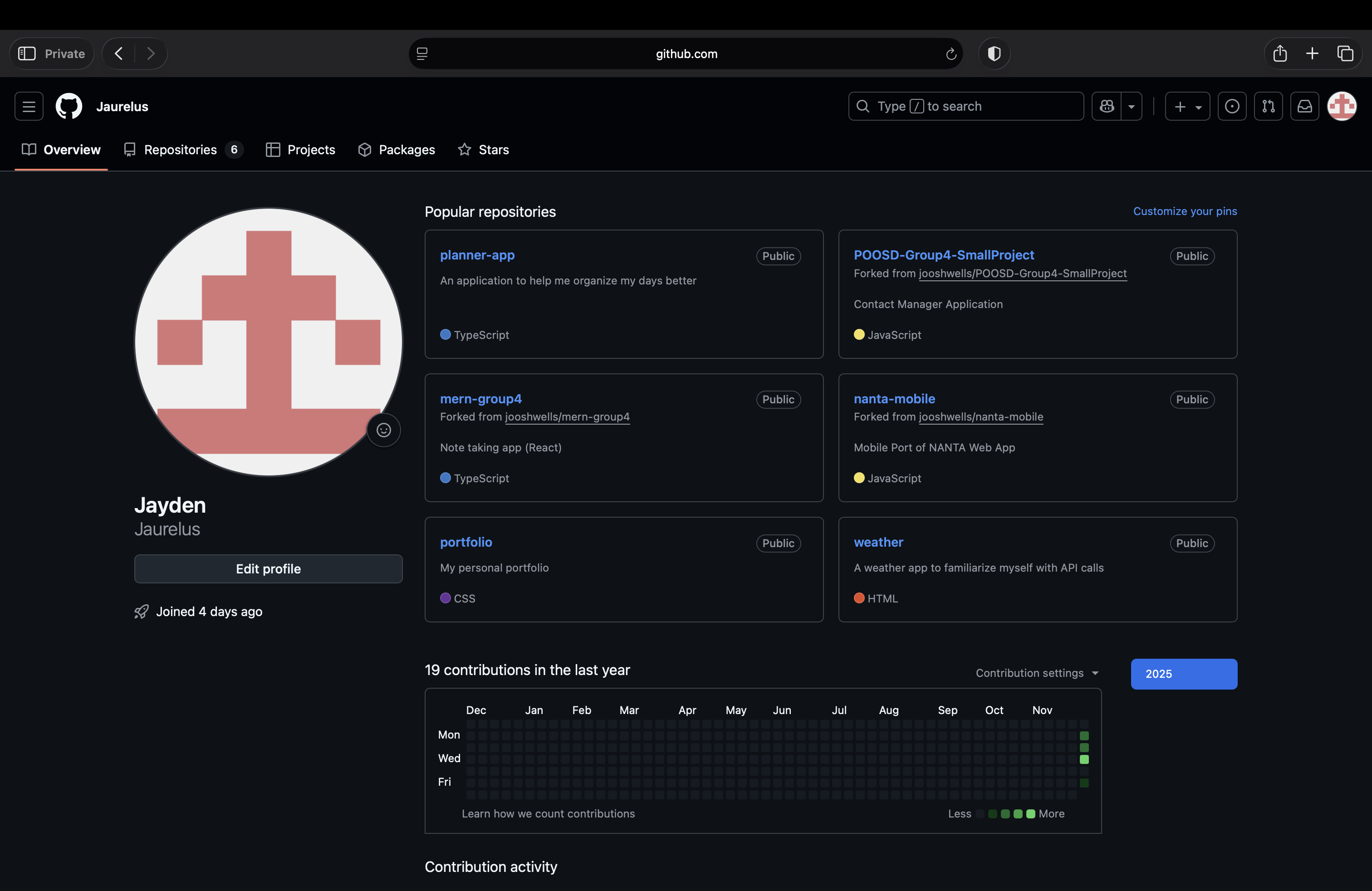Expand the create new plus dropdown
This screenshot has width=1372, height=891.
click(x=1187, y=107)
